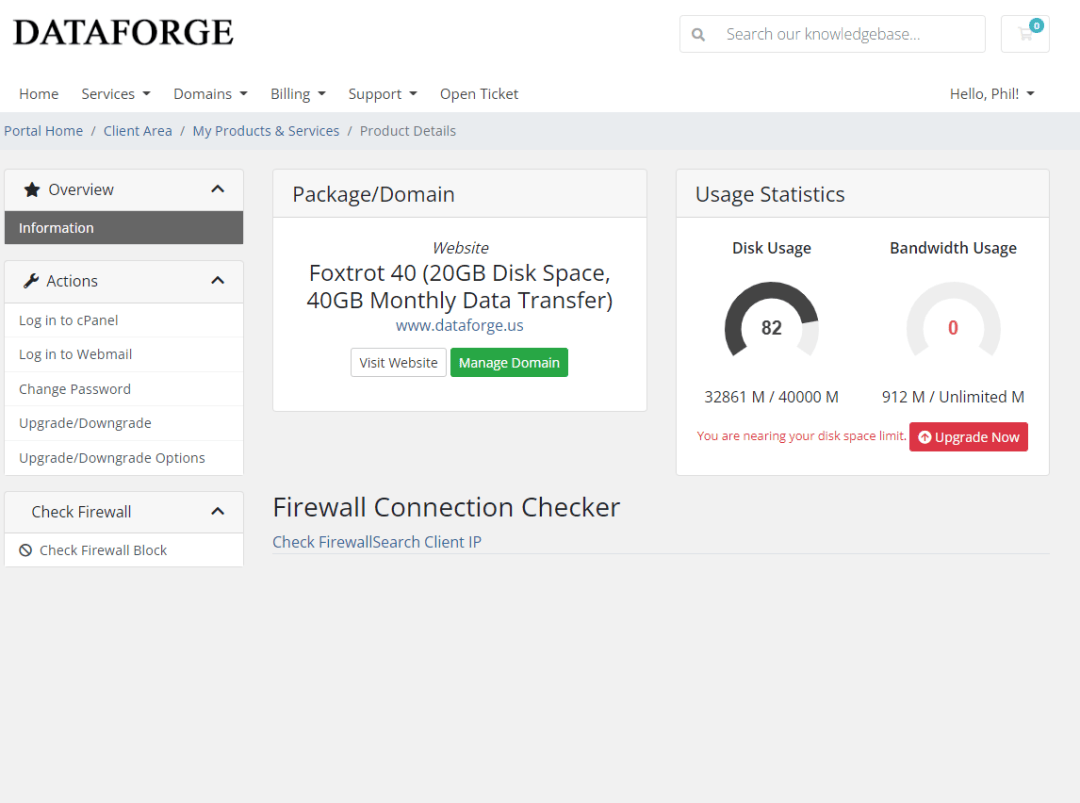Click My Products & Services breadcrumb
Screen dimensions: 1080x803
[x=266, y=131]
